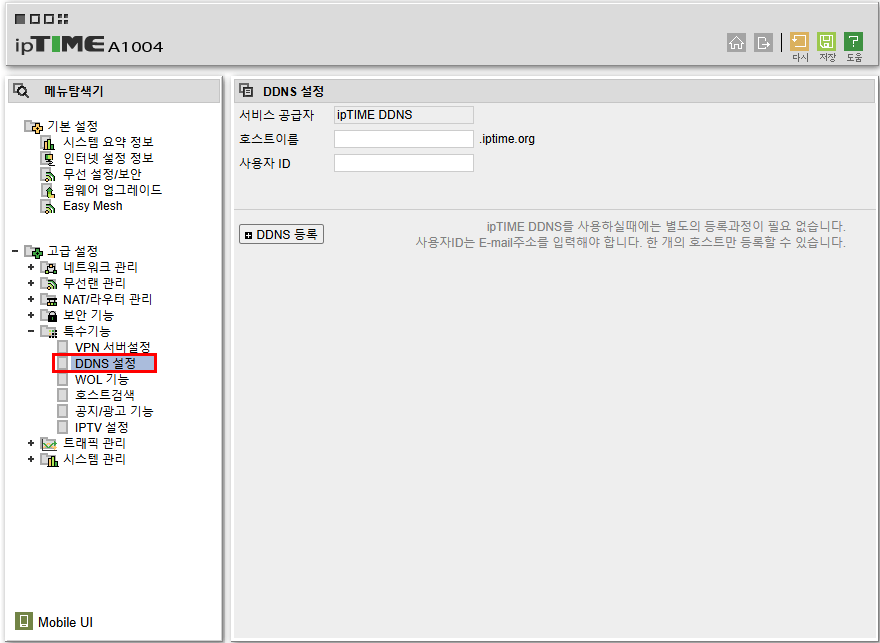Expand the 보안 기능 node
This screenshot has height=643, width=880.
[x=31, y=315]
